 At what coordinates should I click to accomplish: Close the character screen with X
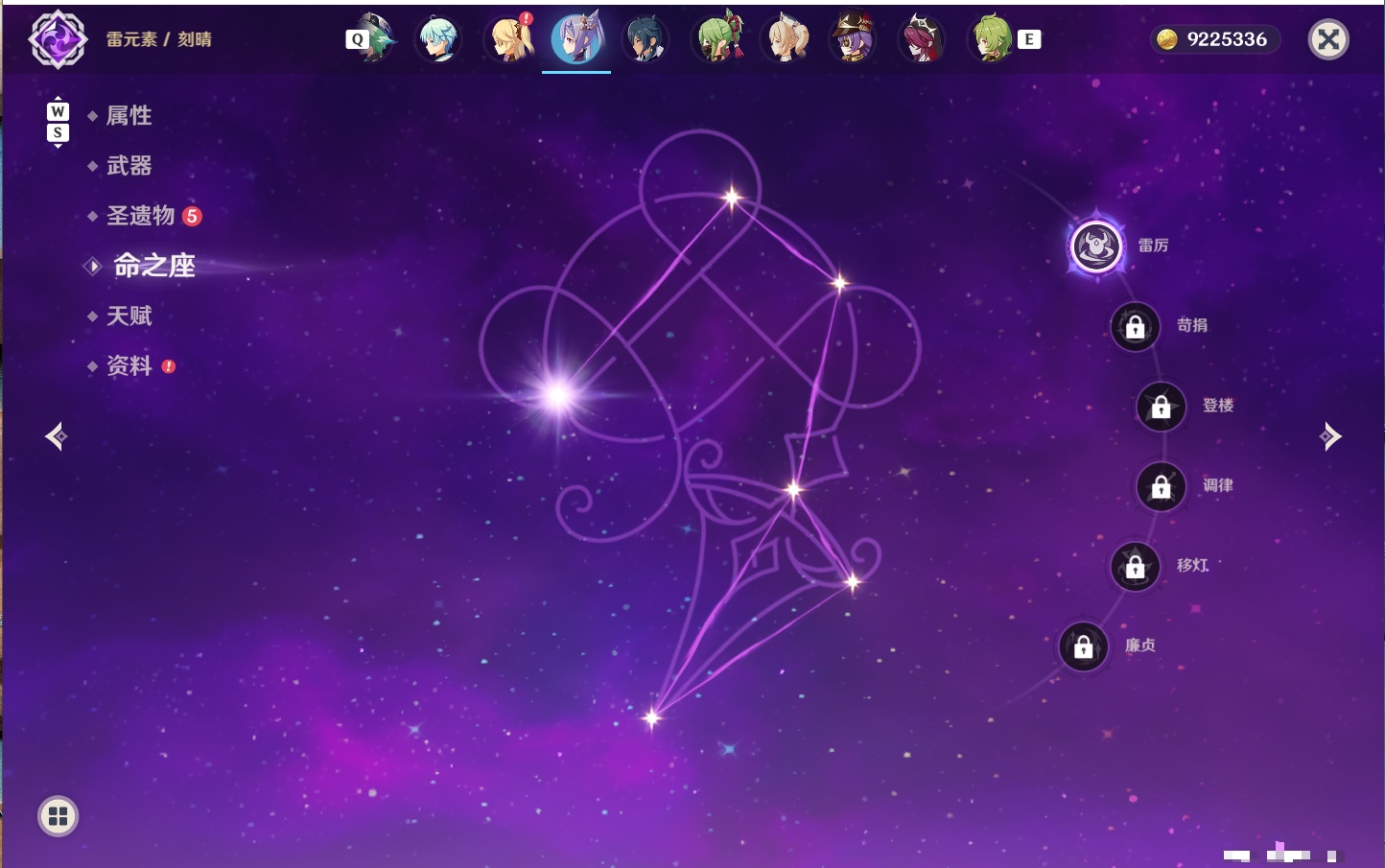pyautogui.click(x=1328, y=39)
